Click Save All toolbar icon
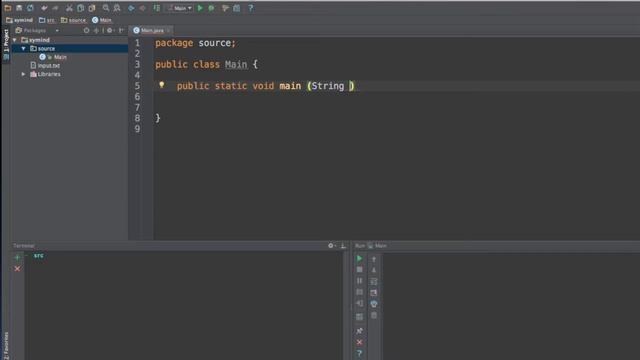The image size is (640, 360). point(19,8)
